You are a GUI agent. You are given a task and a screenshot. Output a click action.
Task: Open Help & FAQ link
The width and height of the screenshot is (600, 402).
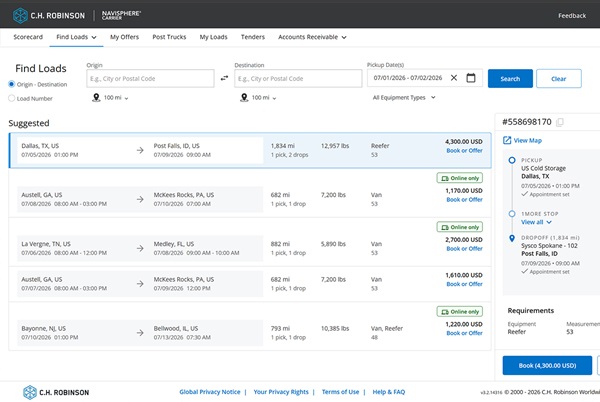389,392
